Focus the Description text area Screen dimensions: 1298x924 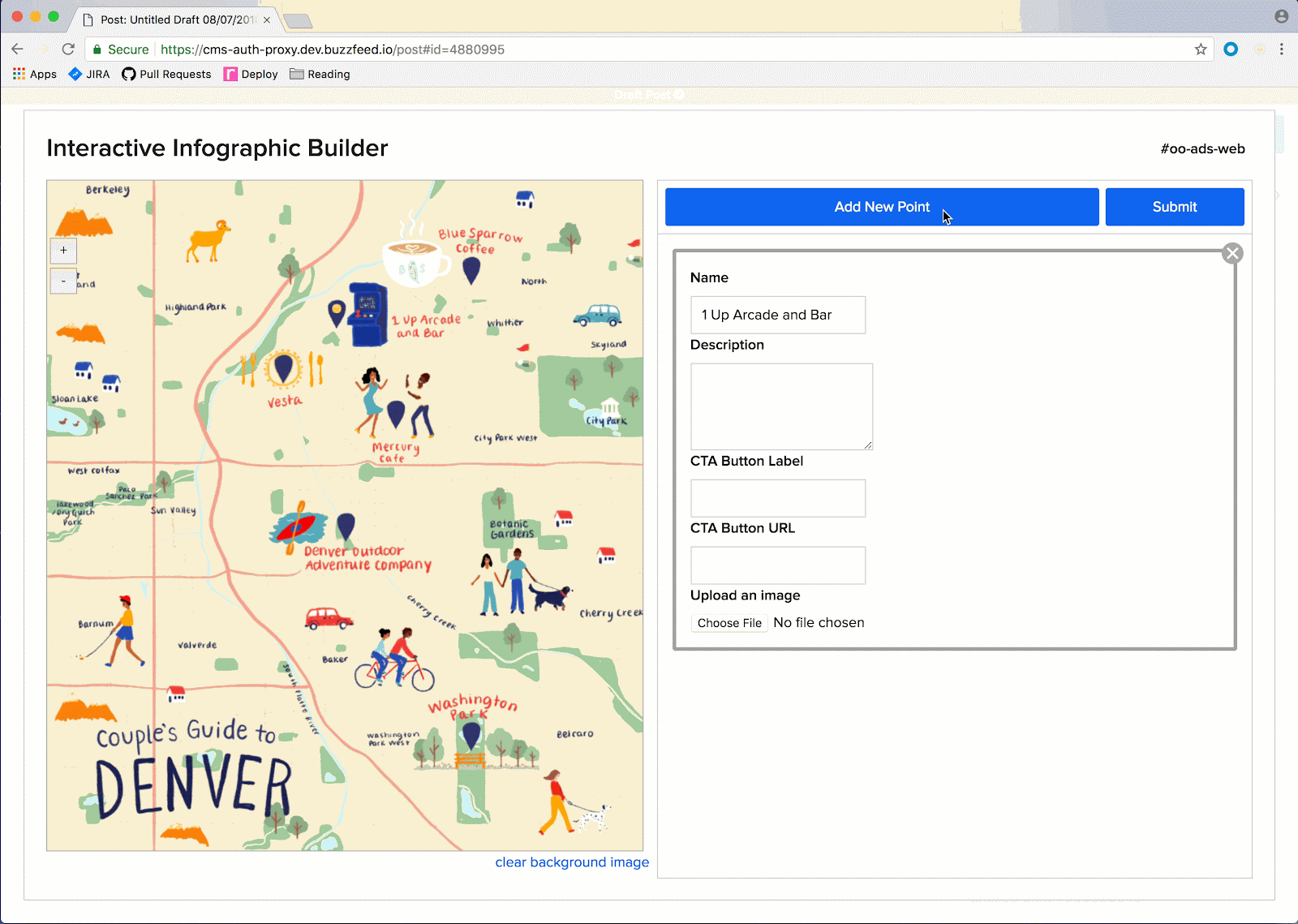point(781,406)
